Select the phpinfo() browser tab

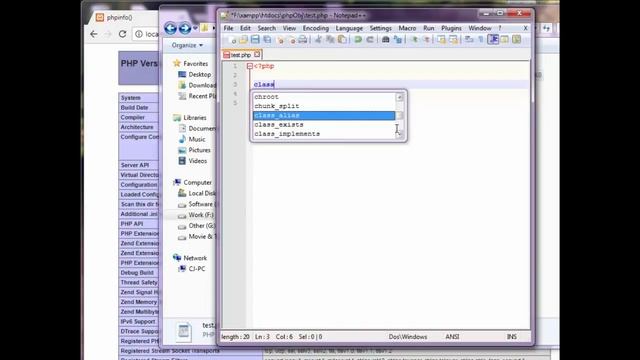(x=119, y=18)
